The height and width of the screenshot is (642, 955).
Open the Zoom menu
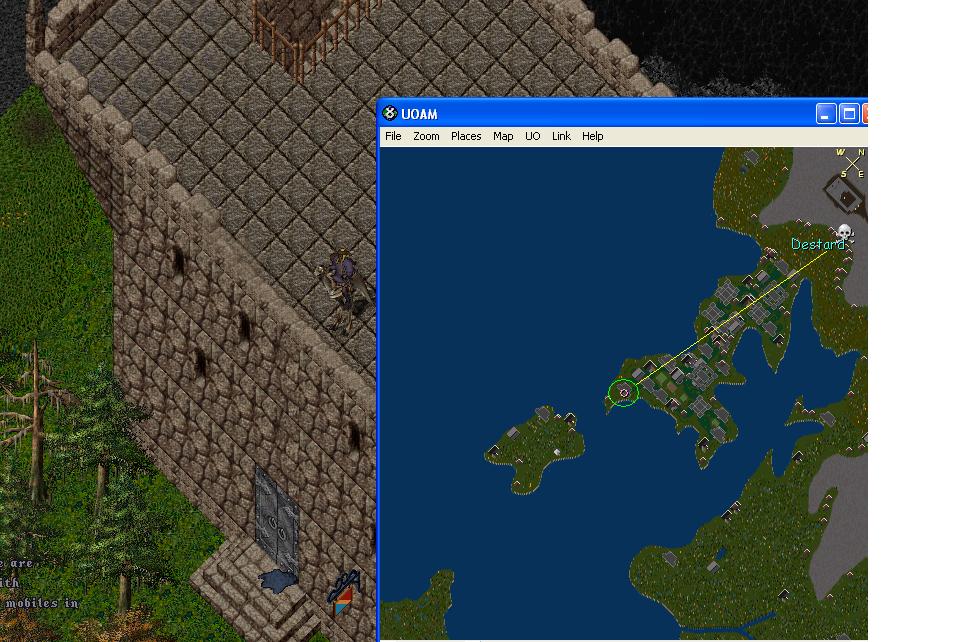click(426, 136)
